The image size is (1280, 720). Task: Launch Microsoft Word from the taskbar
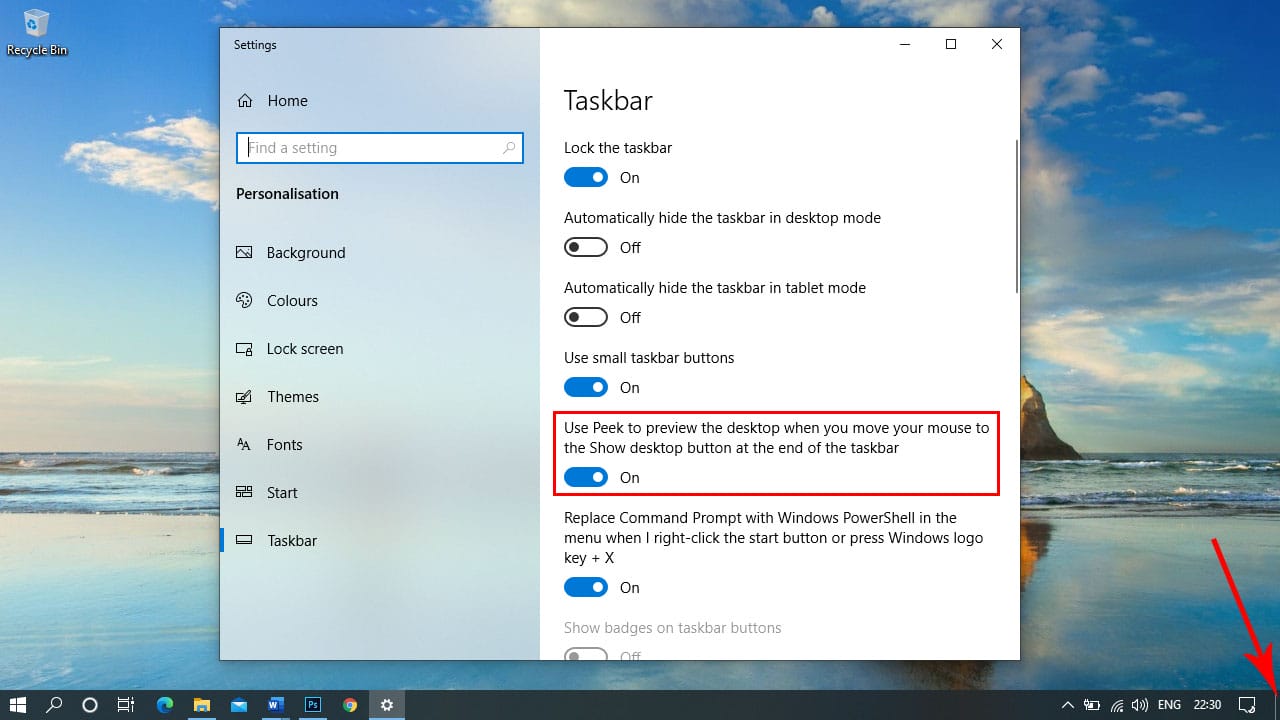[x=275, y=705]
